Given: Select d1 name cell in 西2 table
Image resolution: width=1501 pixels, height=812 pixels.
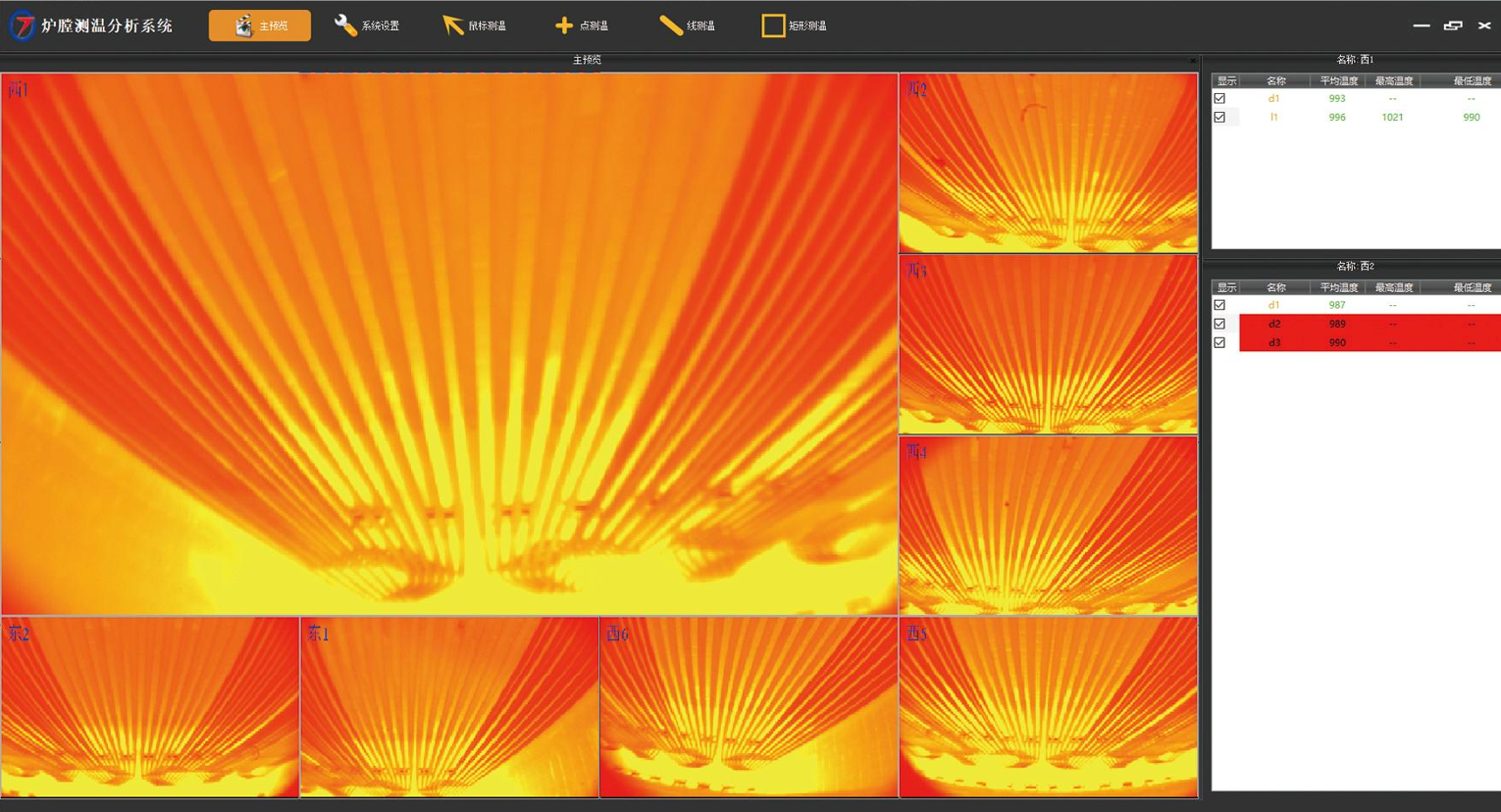Looking at the screenshot, I should click(1274, 305).
